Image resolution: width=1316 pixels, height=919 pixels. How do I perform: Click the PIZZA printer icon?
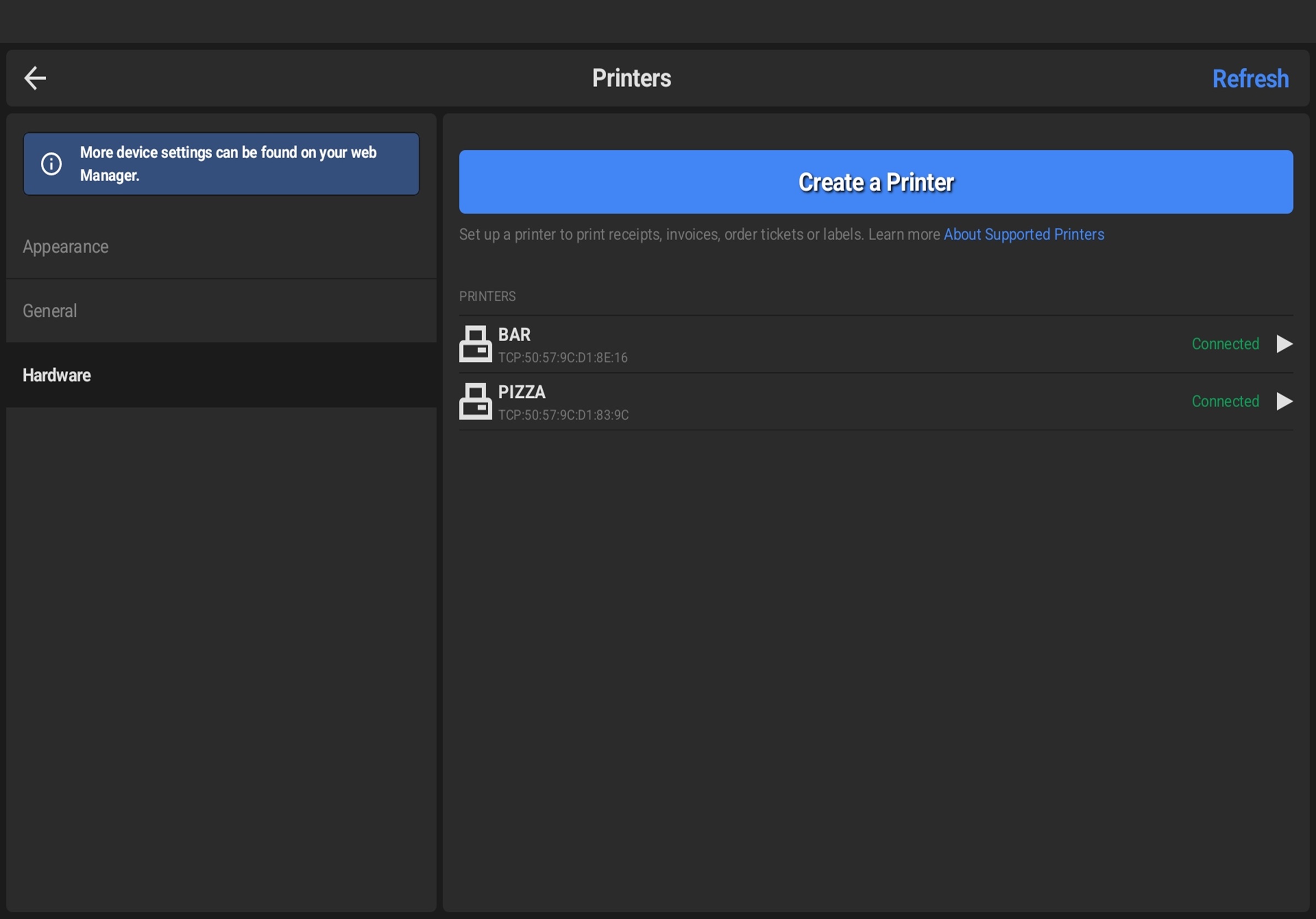pyautogui.click(x=475, y=401)
